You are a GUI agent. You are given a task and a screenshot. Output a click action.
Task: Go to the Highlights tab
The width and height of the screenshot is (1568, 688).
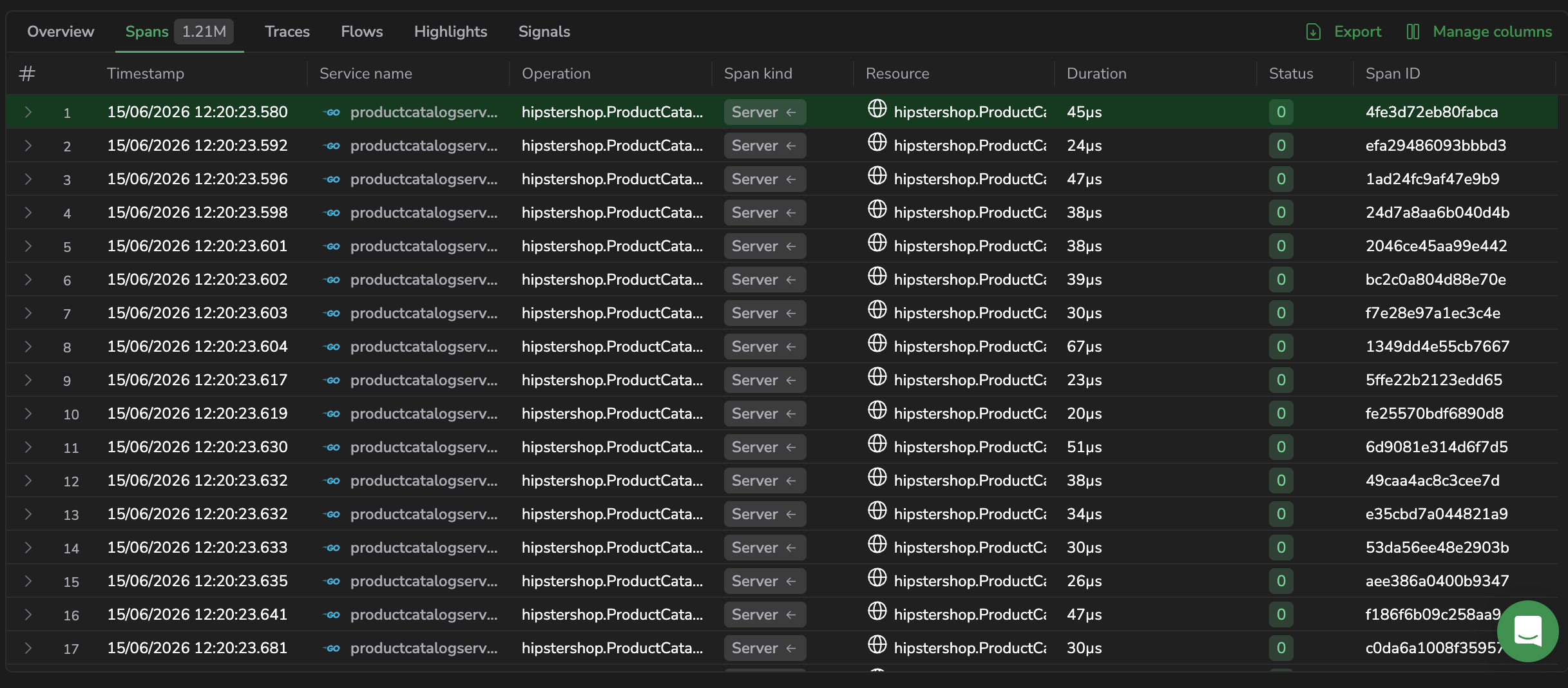pyautogui.click(x=451, y=32)
